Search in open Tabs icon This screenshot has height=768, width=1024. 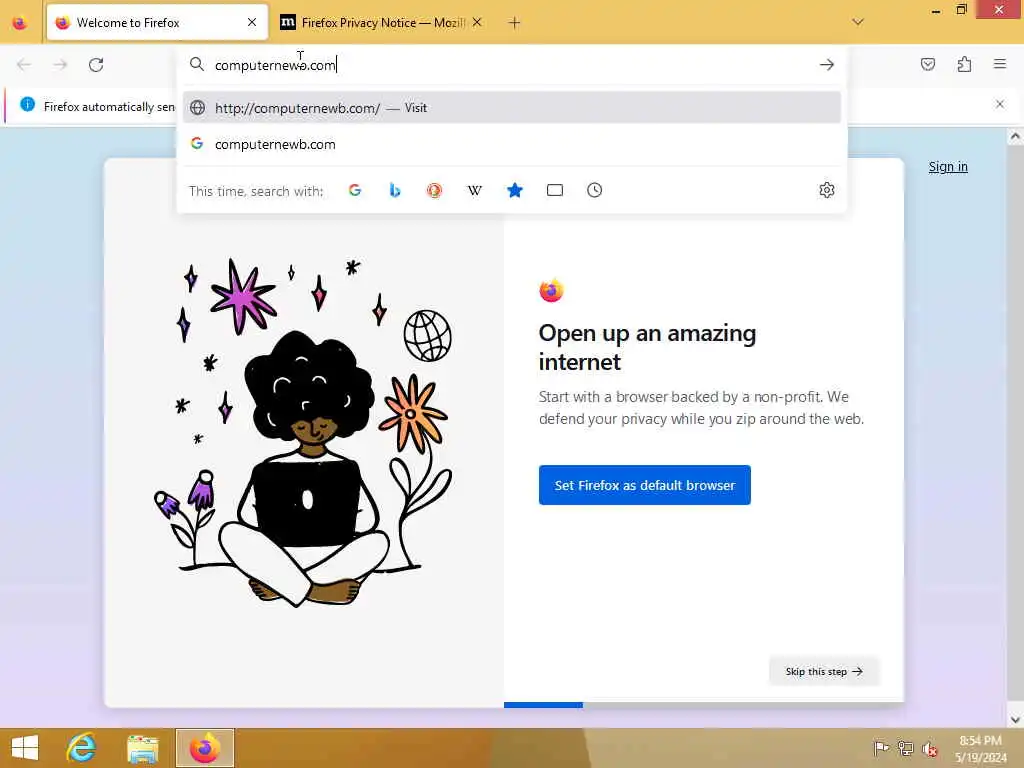click(x=554, y=190)
